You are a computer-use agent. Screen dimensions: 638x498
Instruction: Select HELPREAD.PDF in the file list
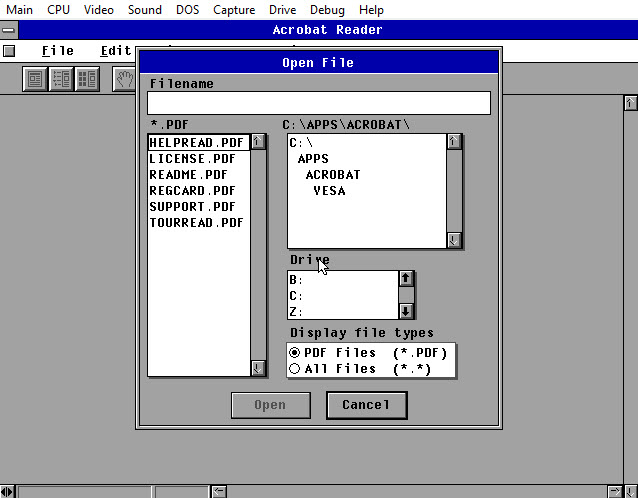pyautogui.click(x=199, y=142)
